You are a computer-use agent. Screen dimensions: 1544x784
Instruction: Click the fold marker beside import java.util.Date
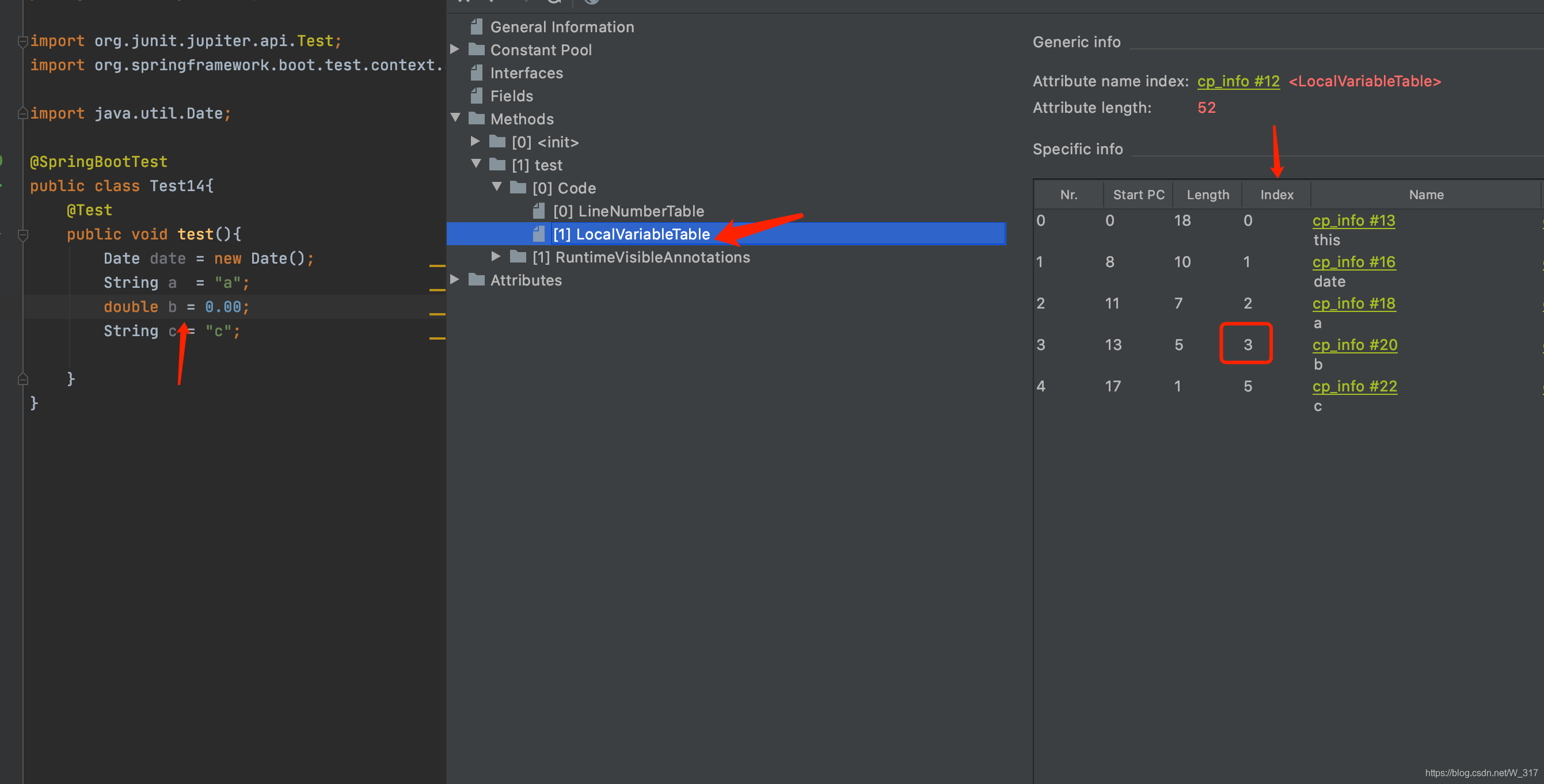tap(23, 113)
